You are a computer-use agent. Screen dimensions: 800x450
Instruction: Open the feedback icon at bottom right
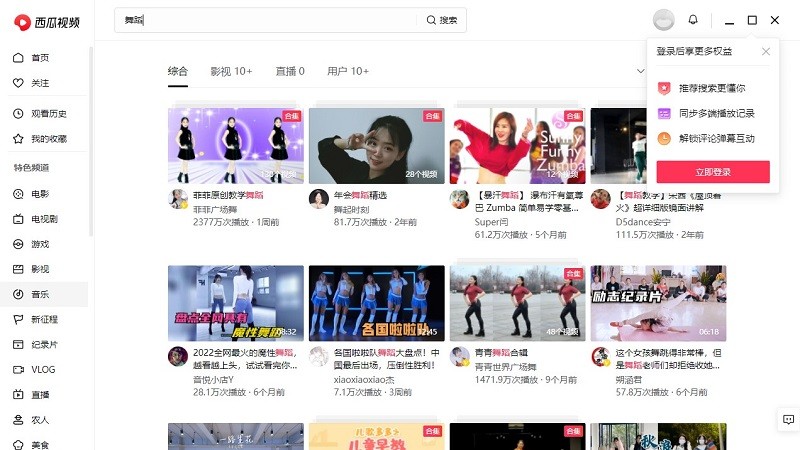[x=787, y=419]
